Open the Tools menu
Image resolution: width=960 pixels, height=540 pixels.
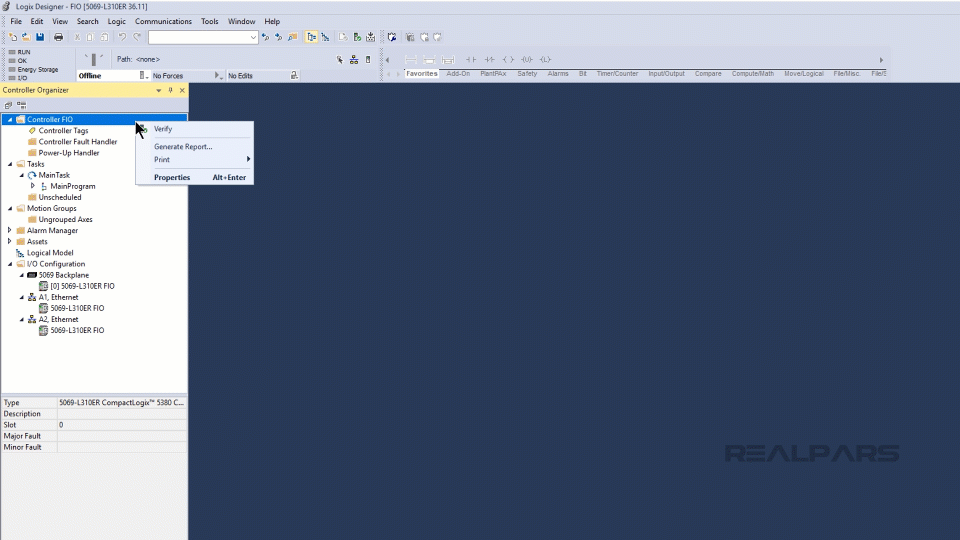(209, 21)
